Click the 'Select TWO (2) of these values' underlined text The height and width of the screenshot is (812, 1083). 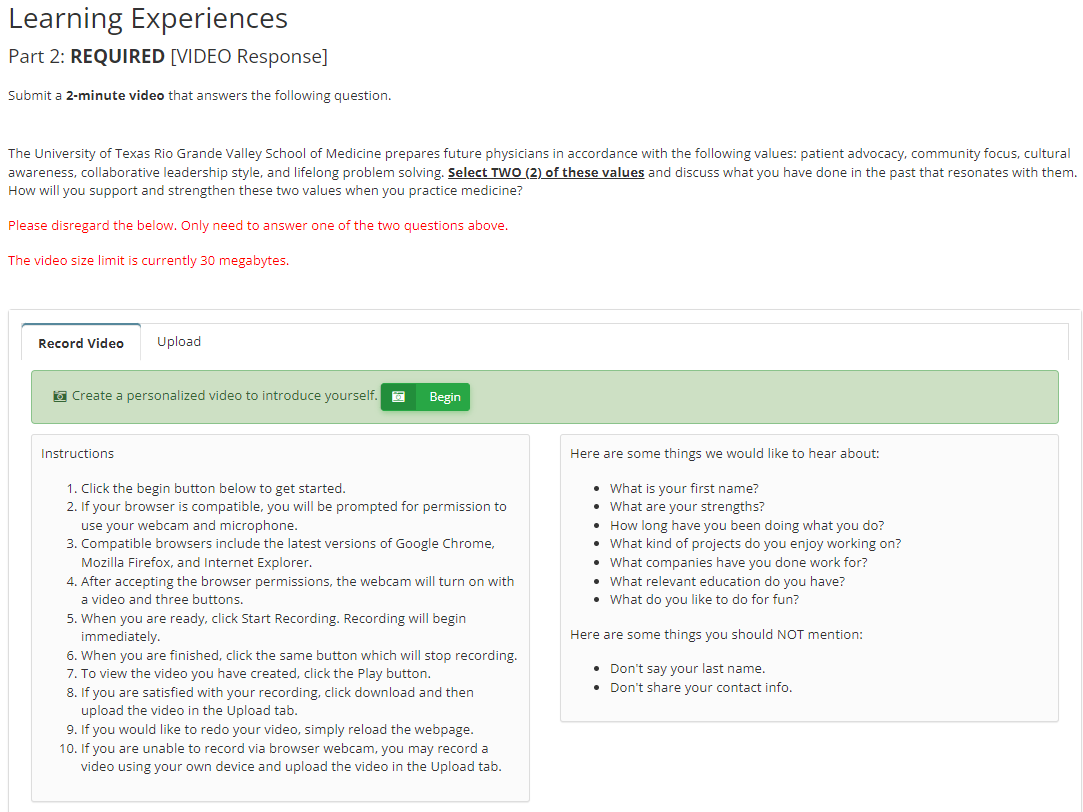546,172
